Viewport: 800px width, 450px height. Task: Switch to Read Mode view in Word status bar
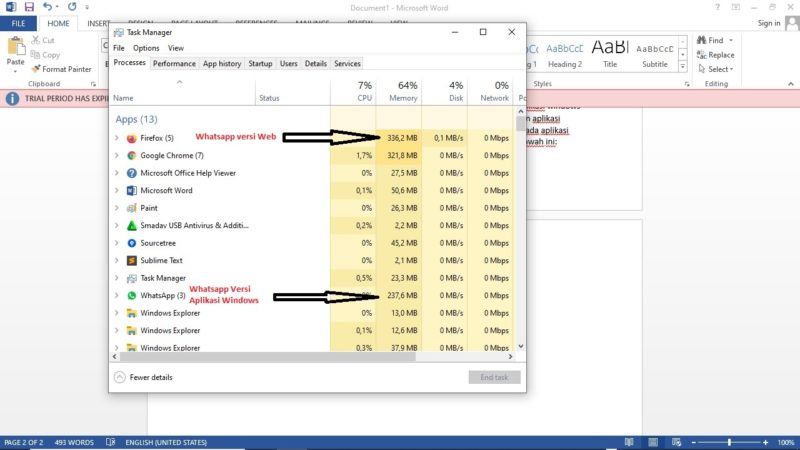pyautogui.click(x=629, y=442)
